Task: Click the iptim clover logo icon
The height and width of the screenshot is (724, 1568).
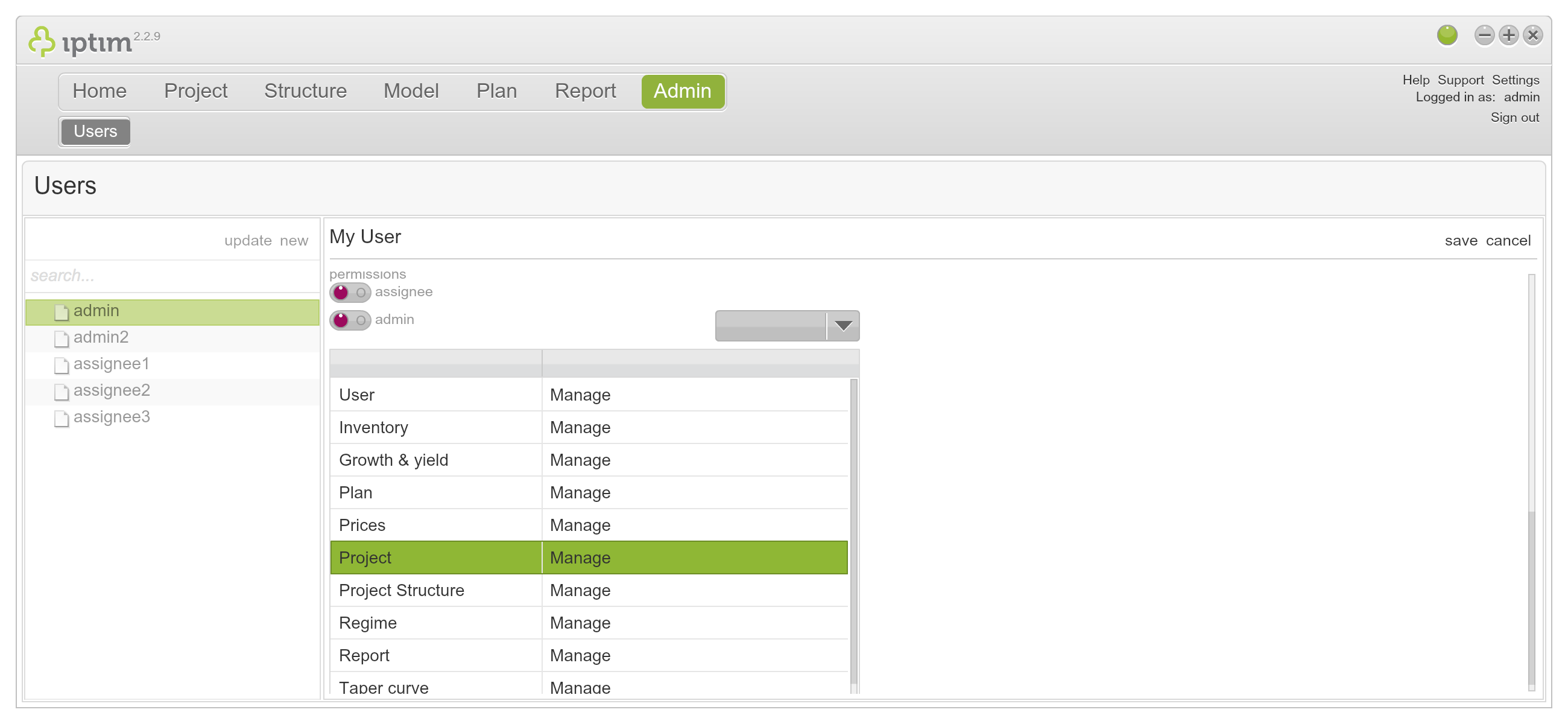Action: [42, 42]
